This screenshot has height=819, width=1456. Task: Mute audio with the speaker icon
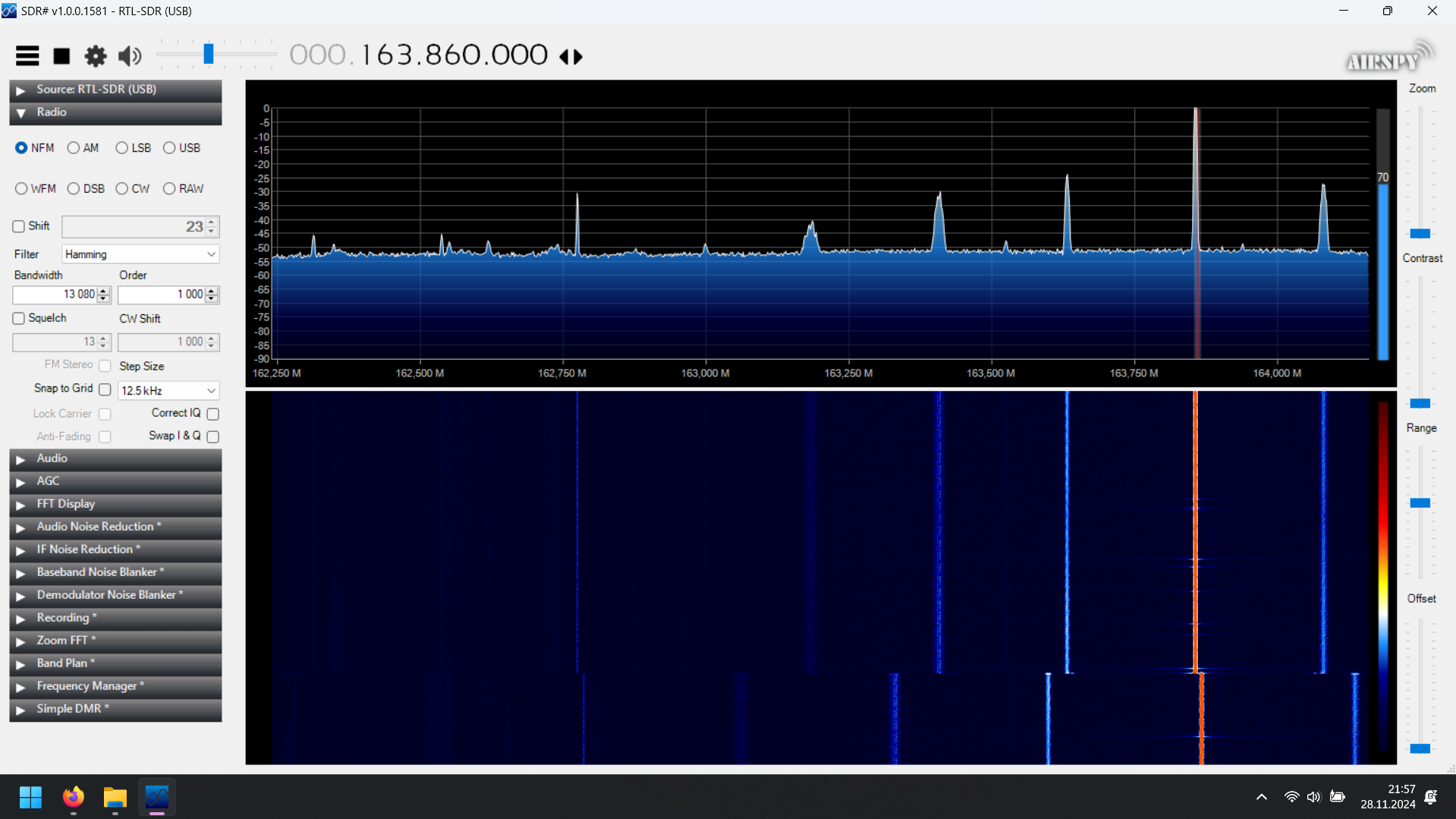tap(130, 56)
